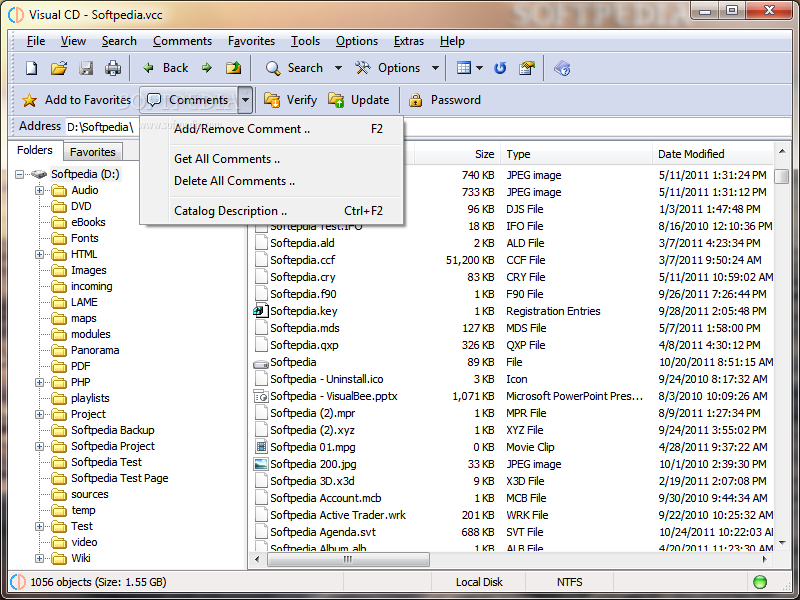Sort by the Size column header
The image size is (800, 600).
[x=457, y=154]
